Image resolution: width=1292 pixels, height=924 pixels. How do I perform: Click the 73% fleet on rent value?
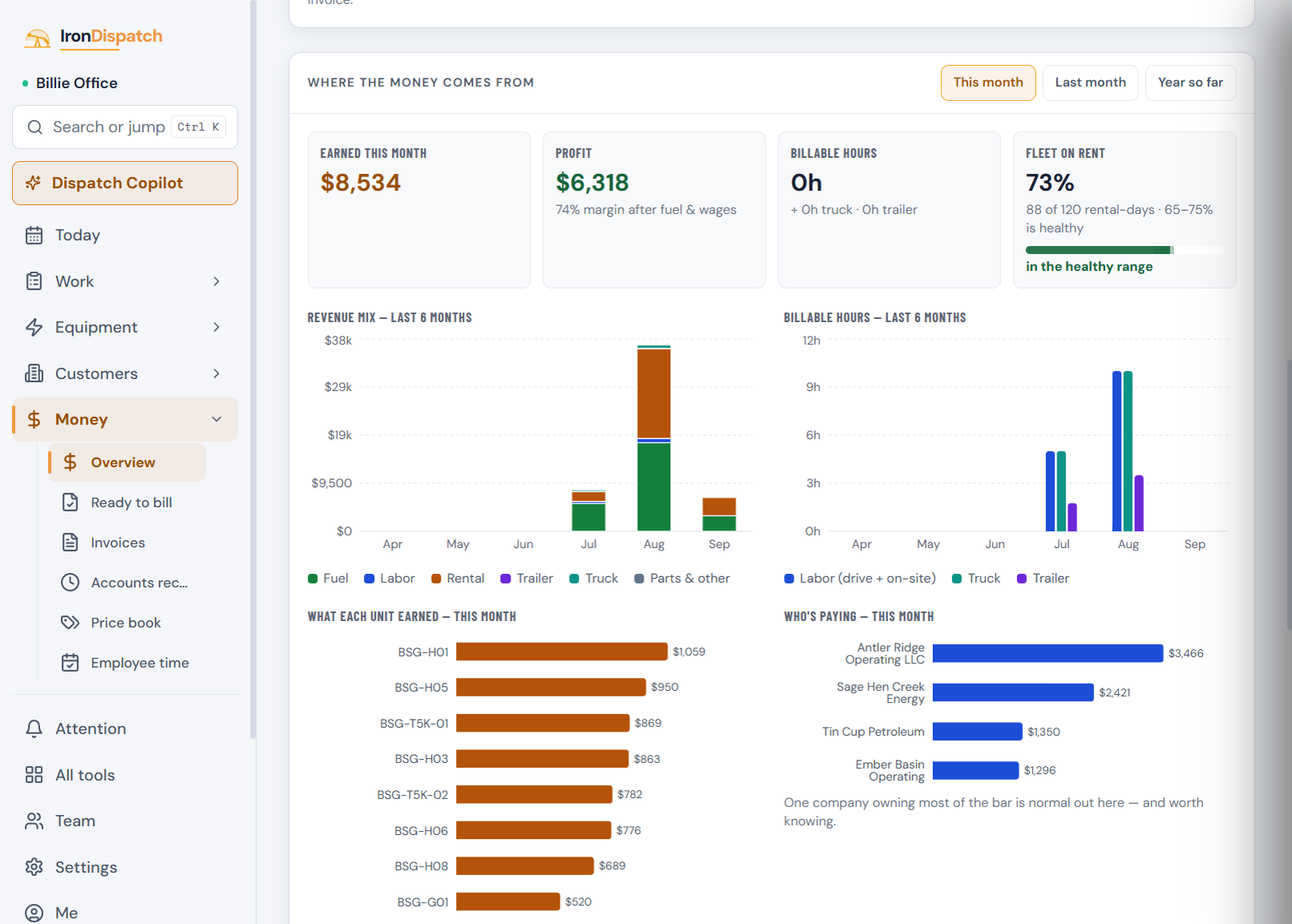(x=1050, y=183)
